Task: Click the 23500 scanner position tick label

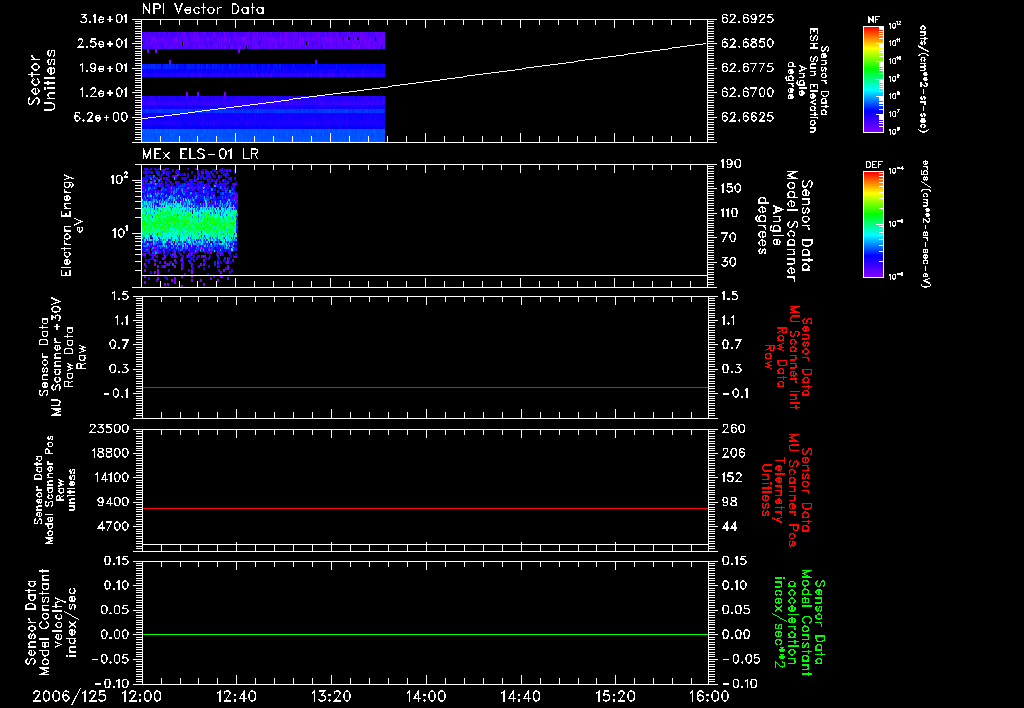Action: pyautogui.click(x=109, y=428)
